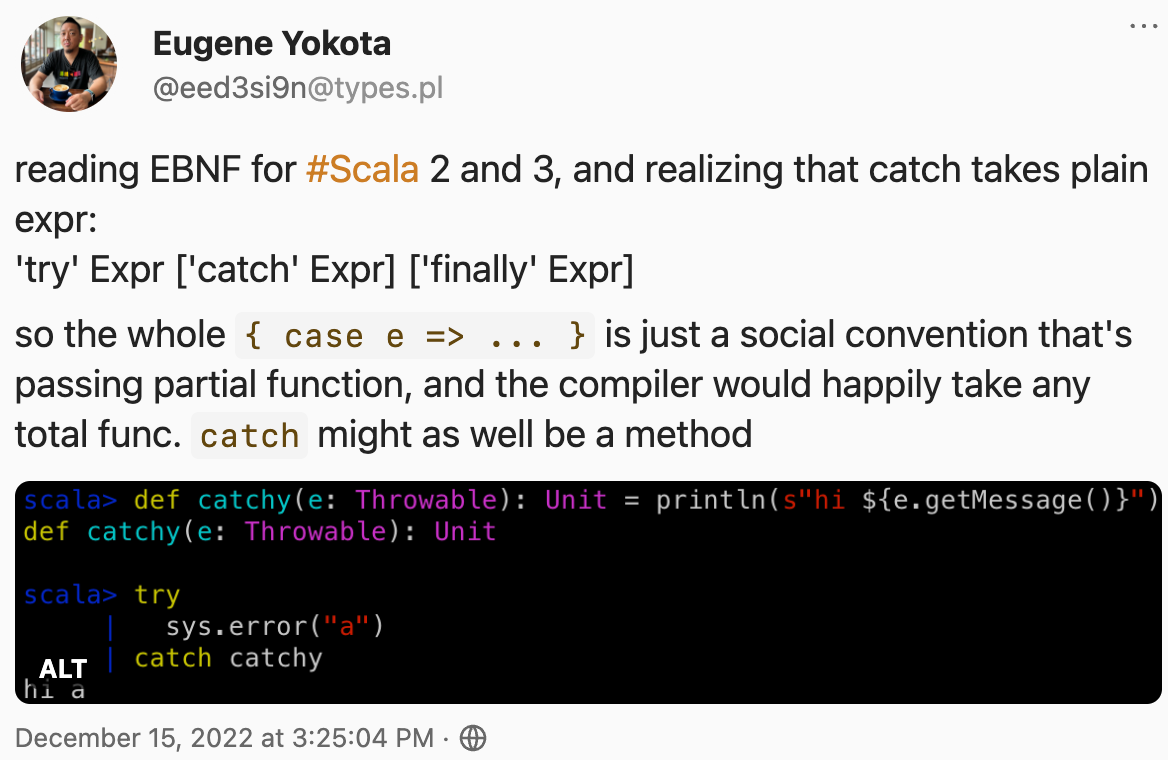Click the first scala> prompt in the image

[x=70, y=500]
